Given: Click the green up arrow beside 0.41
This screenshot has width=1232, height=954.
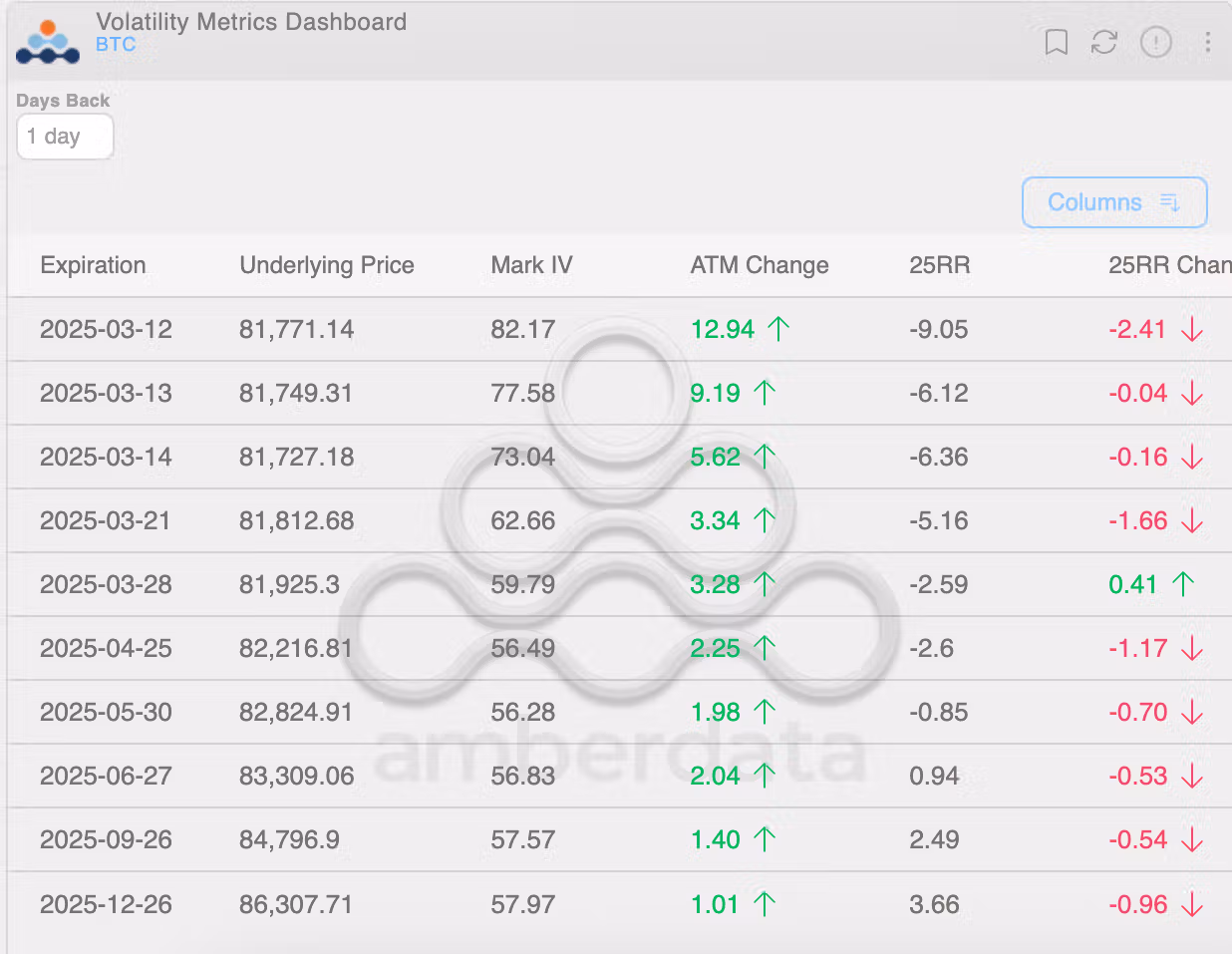Looking at the screenshot, I should tap(1183, 584).
